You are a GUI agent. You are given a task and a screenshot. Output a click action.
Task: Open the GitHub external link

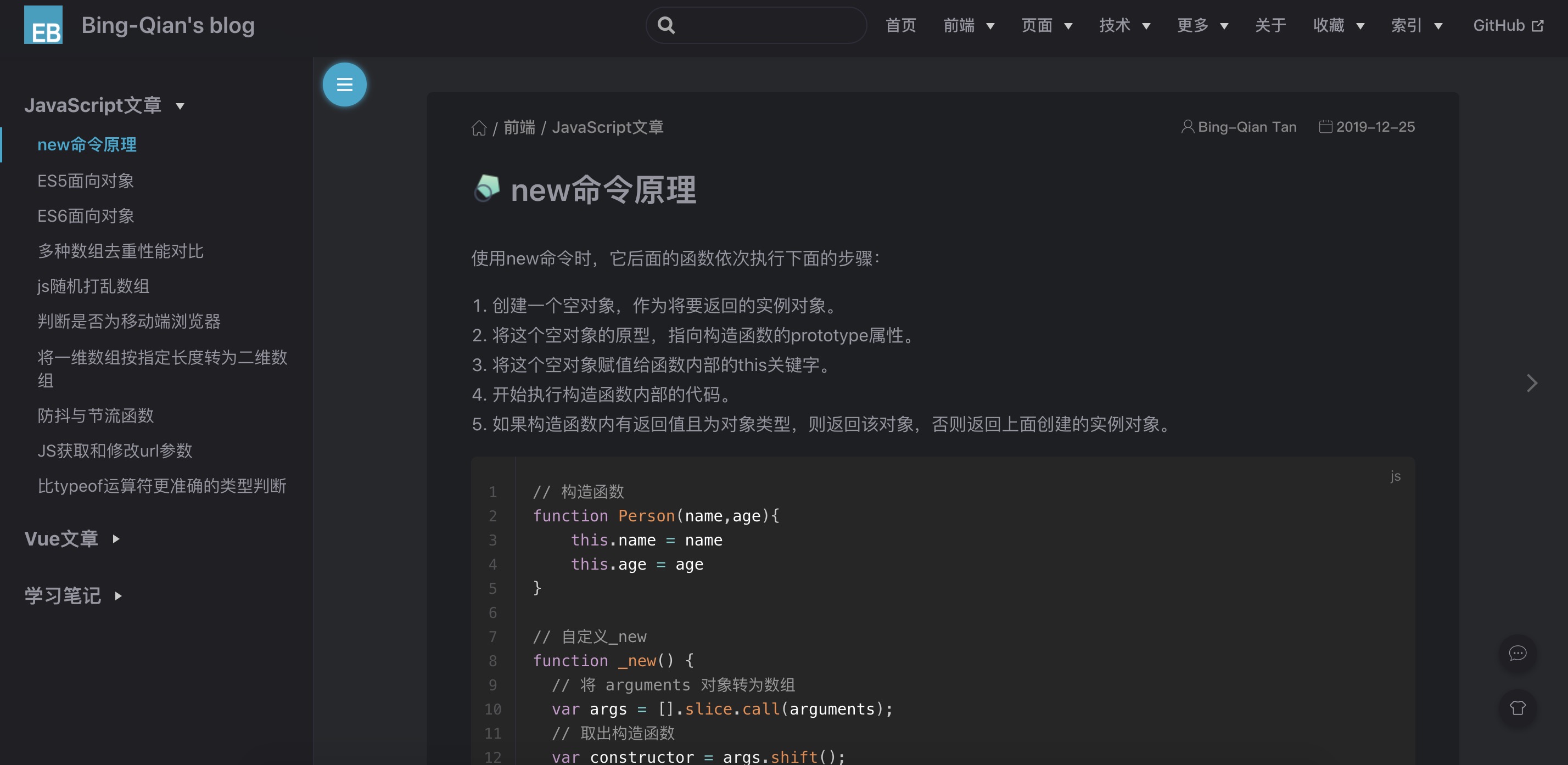(x=1508, y=25)
